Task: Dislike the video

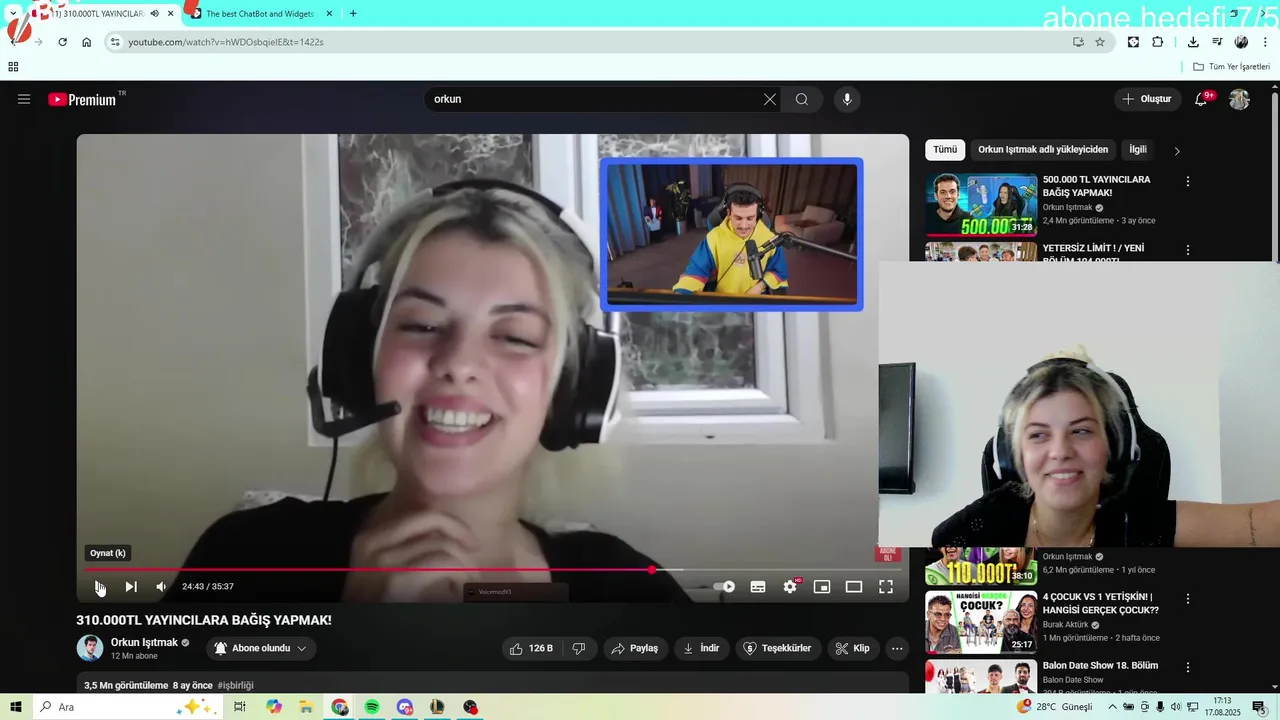Action: (579, 648)
